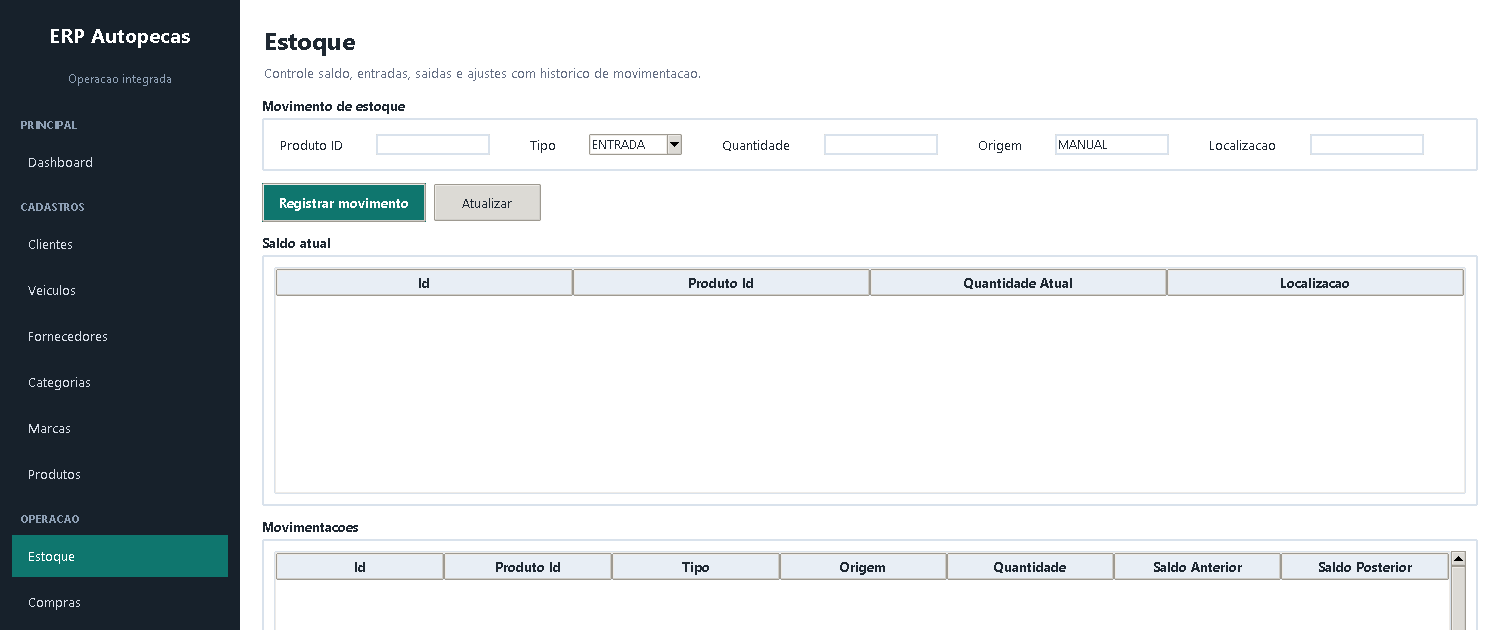This screenshot has height=630, width=1500.
Task: Click the Localizacao column header in Saldo atual
Action: click(1315, 283)
